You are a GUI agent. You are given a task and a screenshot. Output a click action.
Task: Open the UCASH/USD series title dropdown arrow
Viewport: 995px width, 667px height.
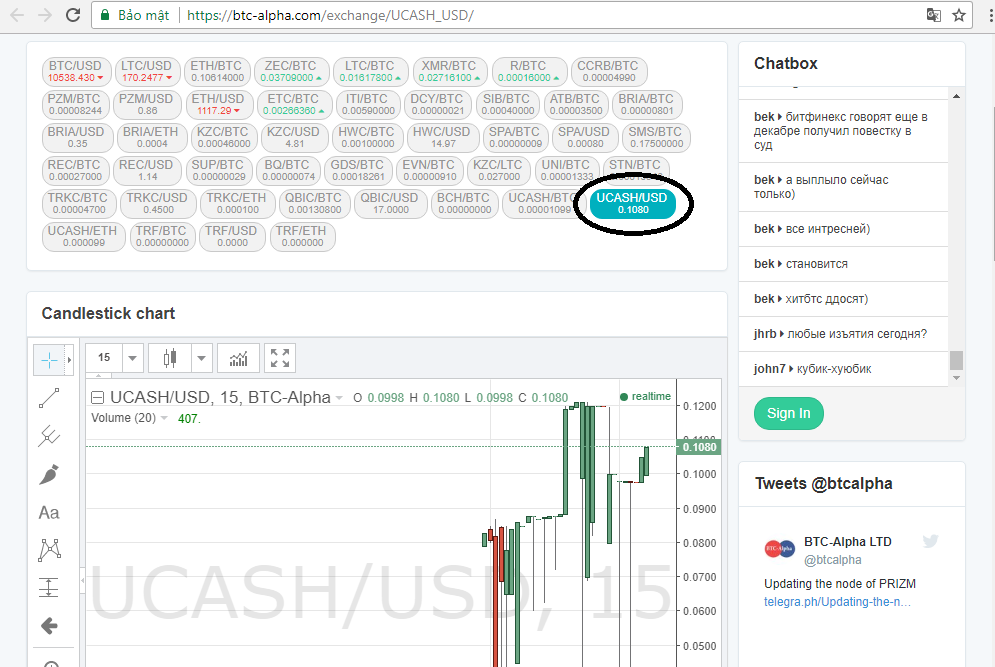[x=339, y=399]
